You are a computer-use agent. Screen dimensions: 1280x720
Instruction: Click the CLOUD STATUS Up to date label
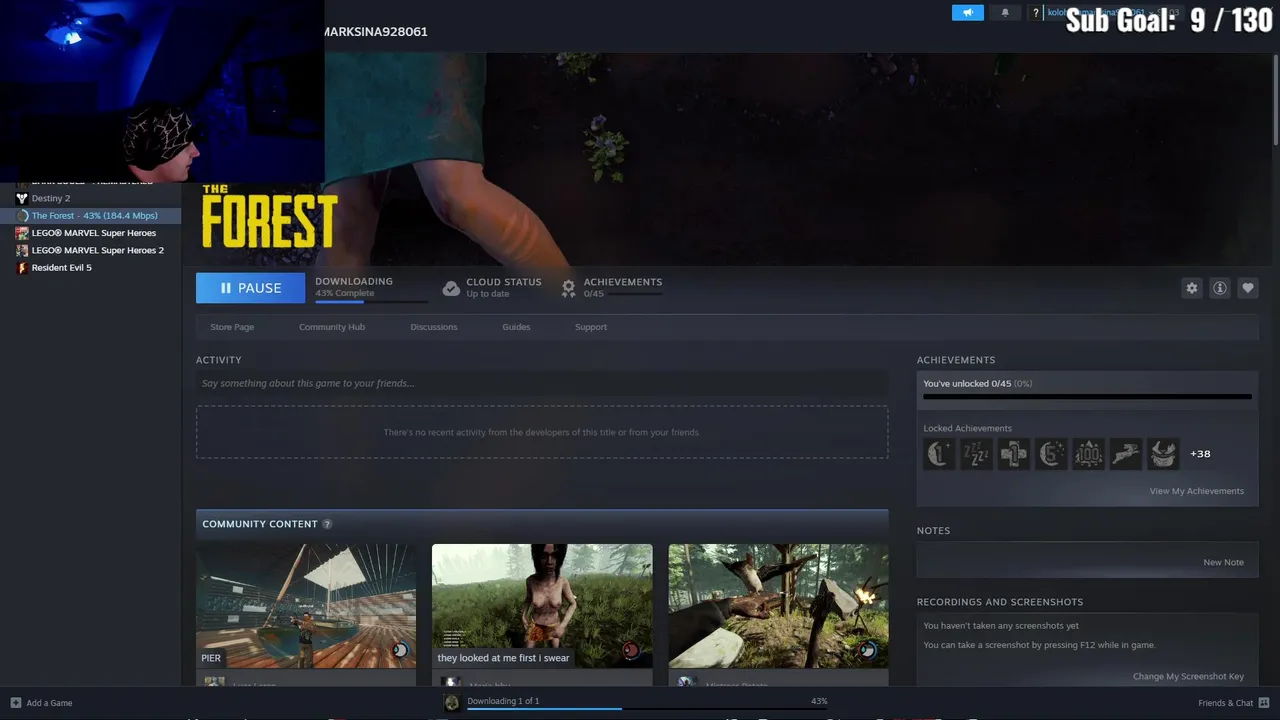[503, 287]
